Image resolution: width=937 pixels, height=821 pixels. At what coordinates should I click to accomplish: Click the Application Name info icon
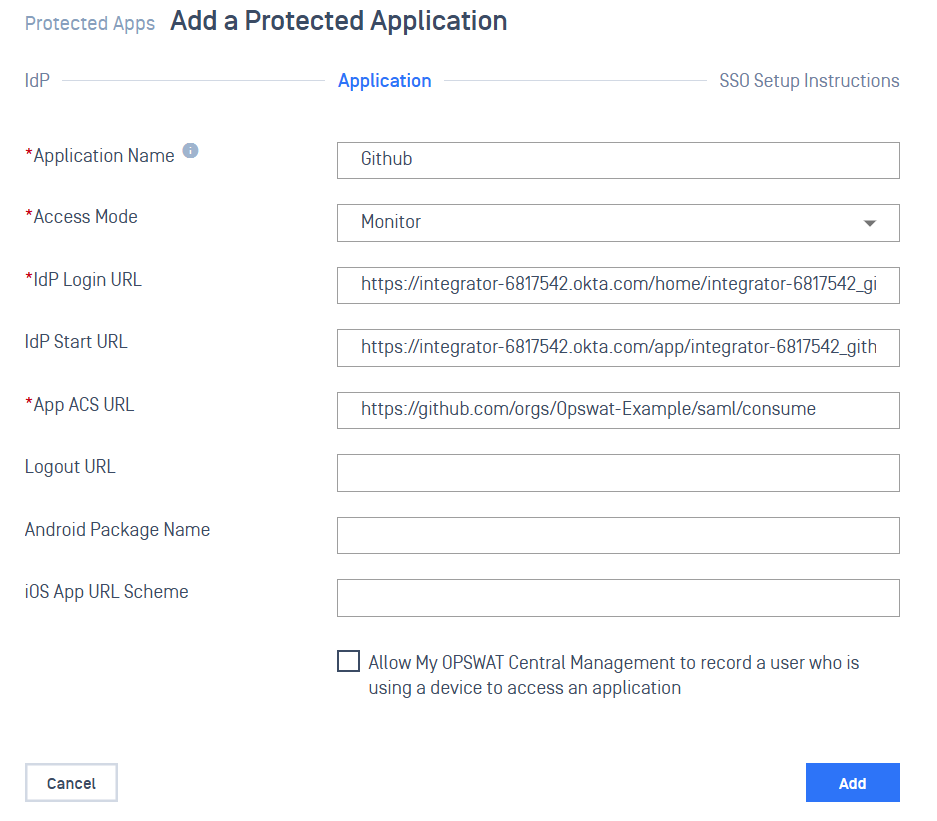click(x=190, y=152)
